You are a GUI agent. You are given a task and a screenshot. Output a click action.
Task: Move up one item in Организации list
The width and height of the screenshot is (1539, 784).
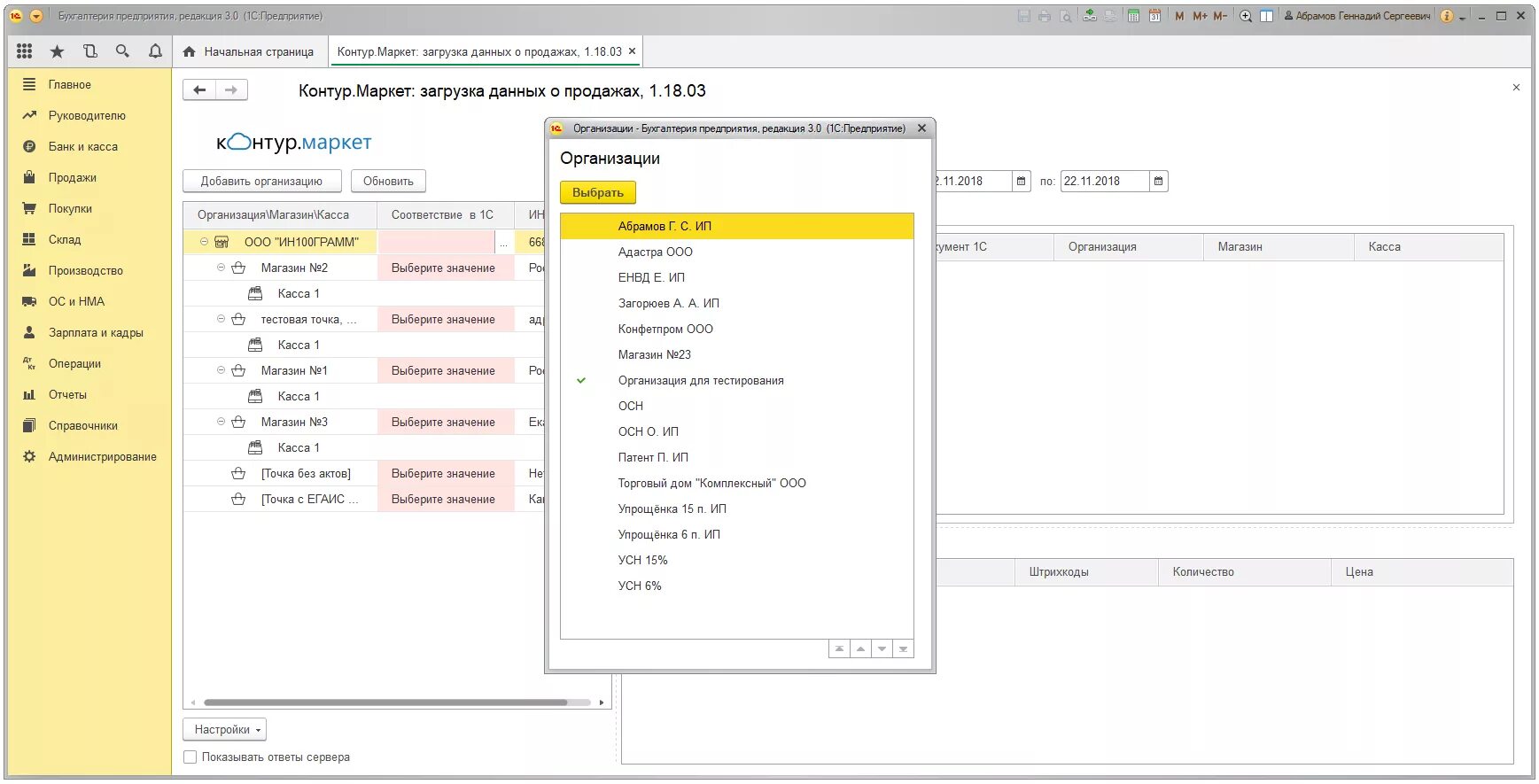click(860, 649)
